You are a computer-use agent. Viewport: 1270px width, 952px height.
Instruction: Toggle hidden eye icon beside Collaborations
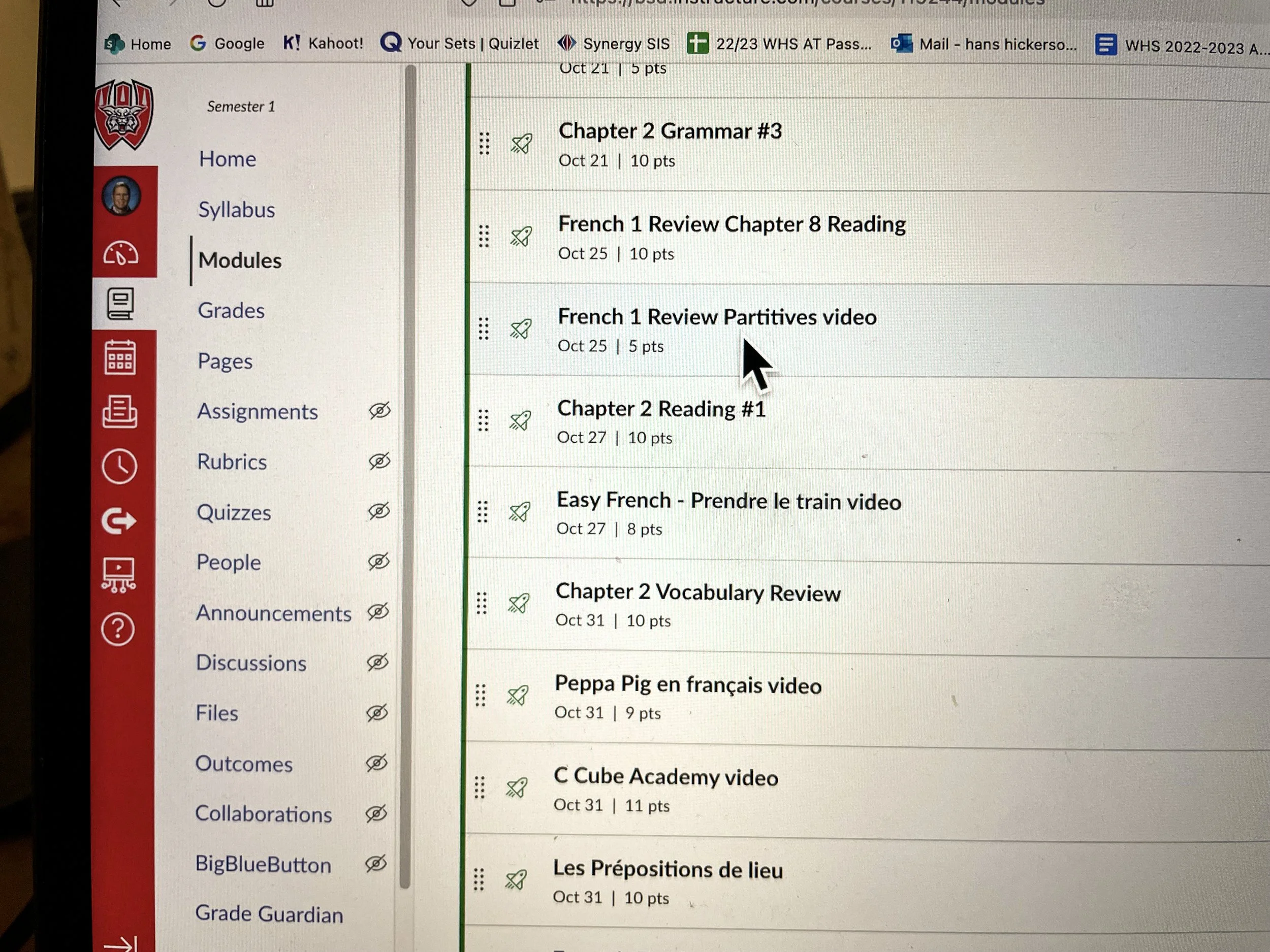pyautogui.click(x=376, y=813)
